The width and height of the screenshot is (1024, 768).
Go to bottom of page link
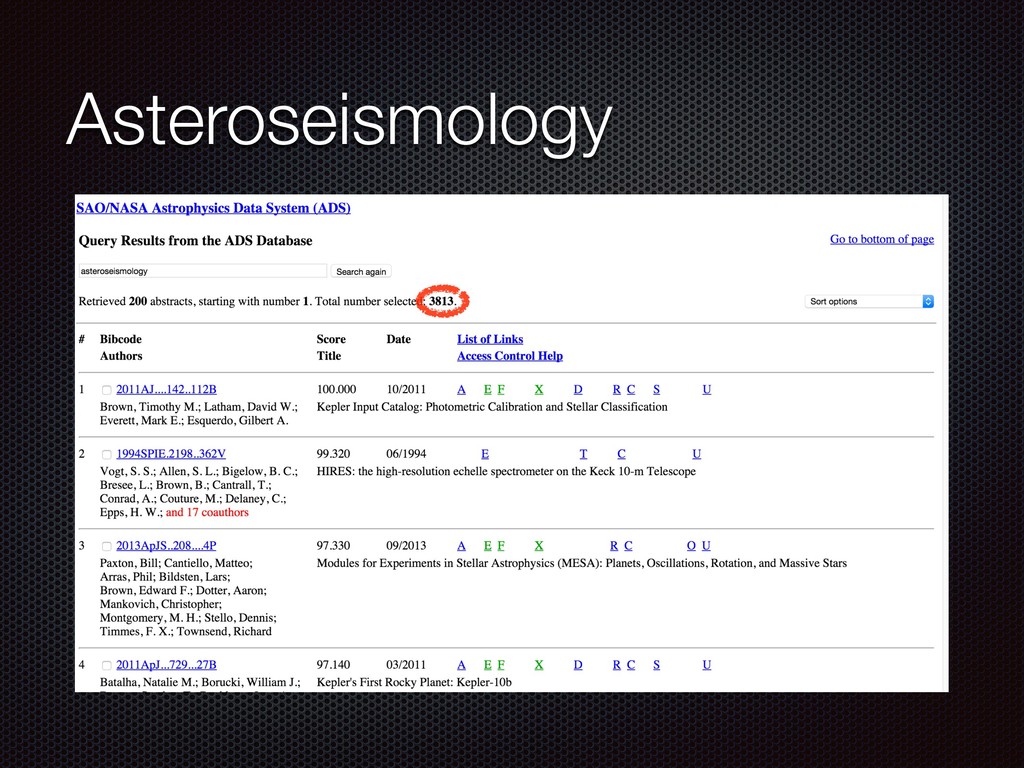point(882,239)
